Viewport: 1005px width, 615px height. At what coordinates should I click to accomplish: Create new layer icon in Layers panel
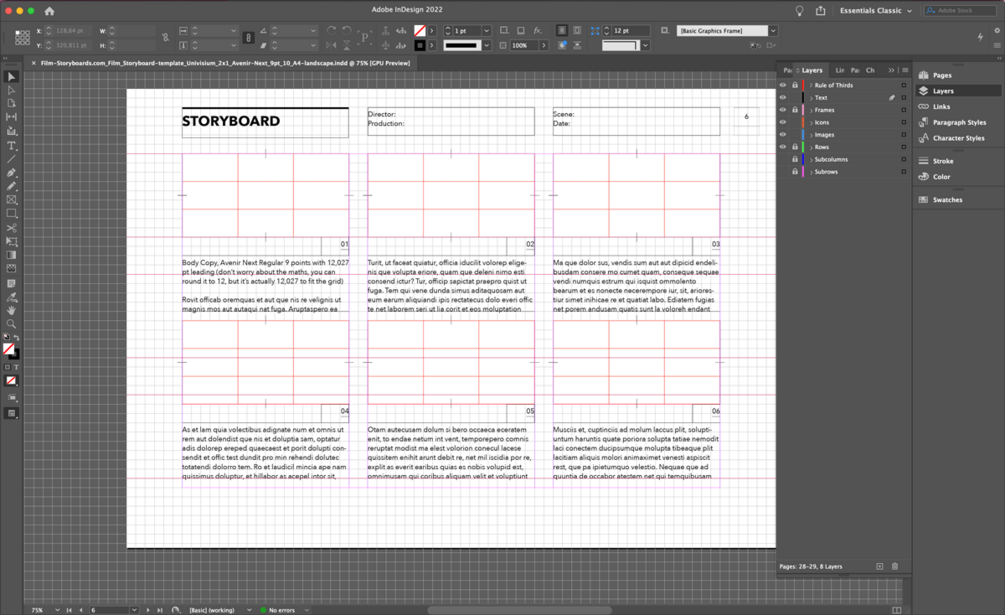click(x=879, y=566)
